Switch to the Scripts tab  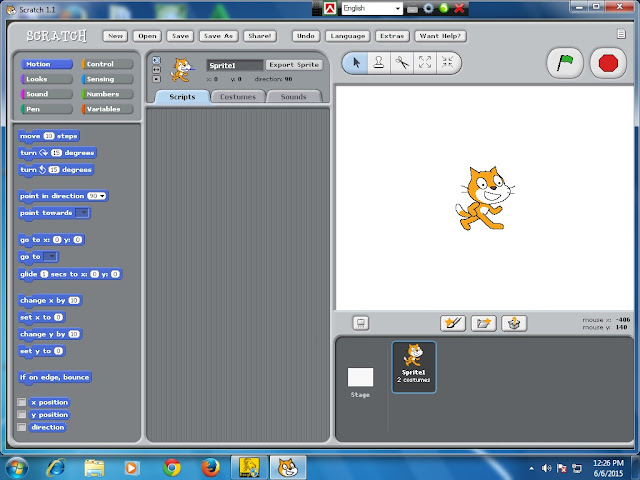point(182,97)
